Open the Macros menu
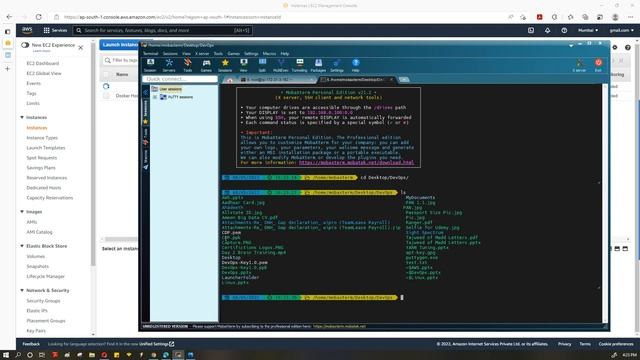The width and height of the screenshot is (640, 360). (269, 53)
